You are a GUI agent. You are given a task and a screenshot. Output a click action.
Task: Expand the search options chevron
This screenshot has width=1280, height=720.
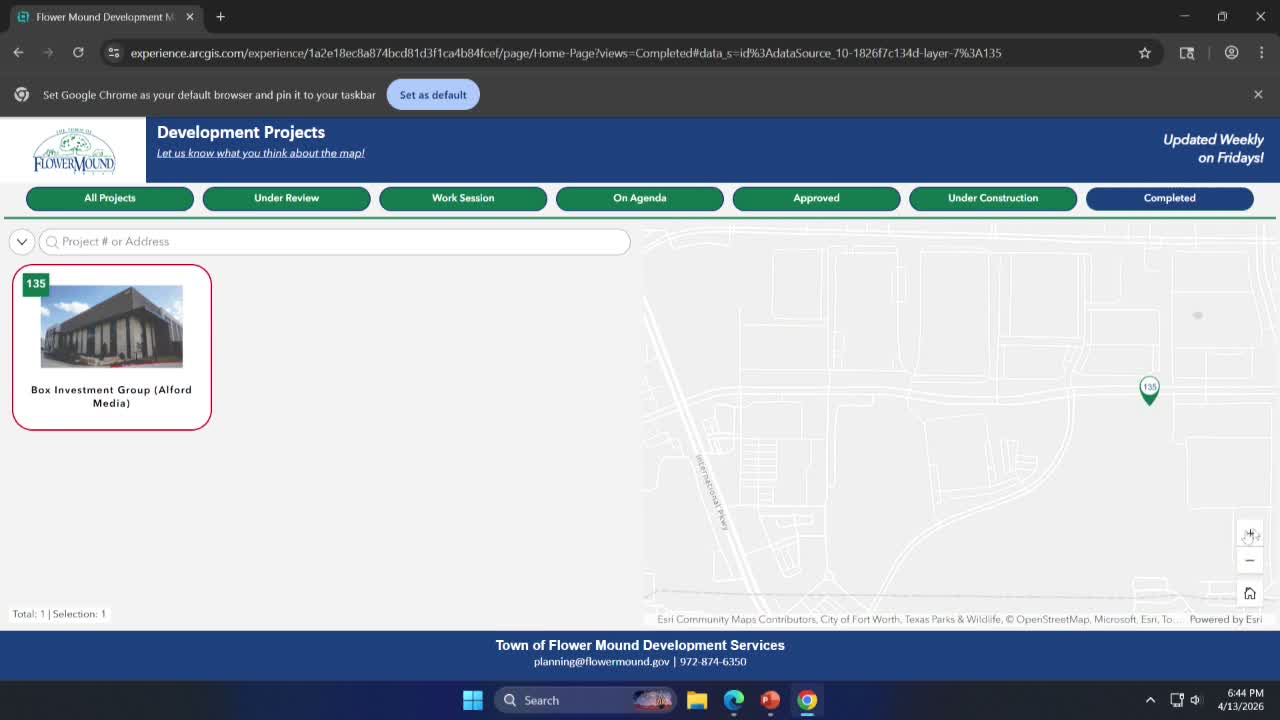tap(22, 242)
